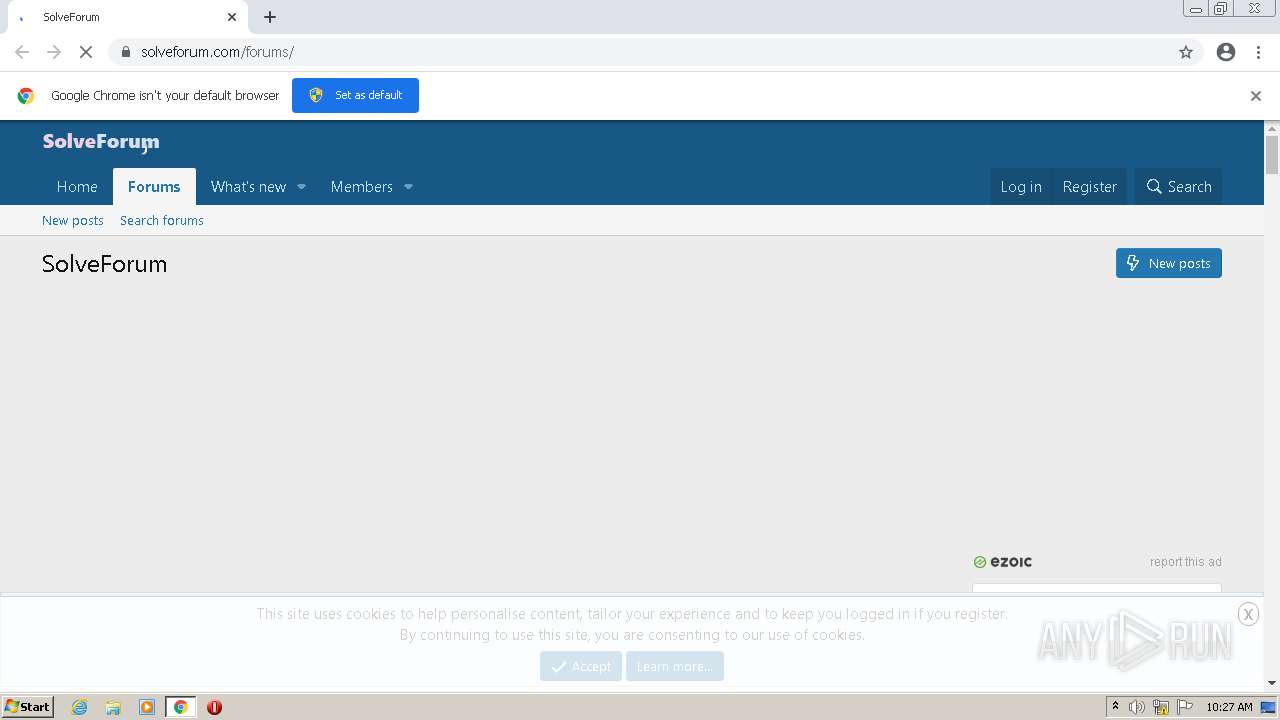Go to the Home nav item

tap(77, 187)
